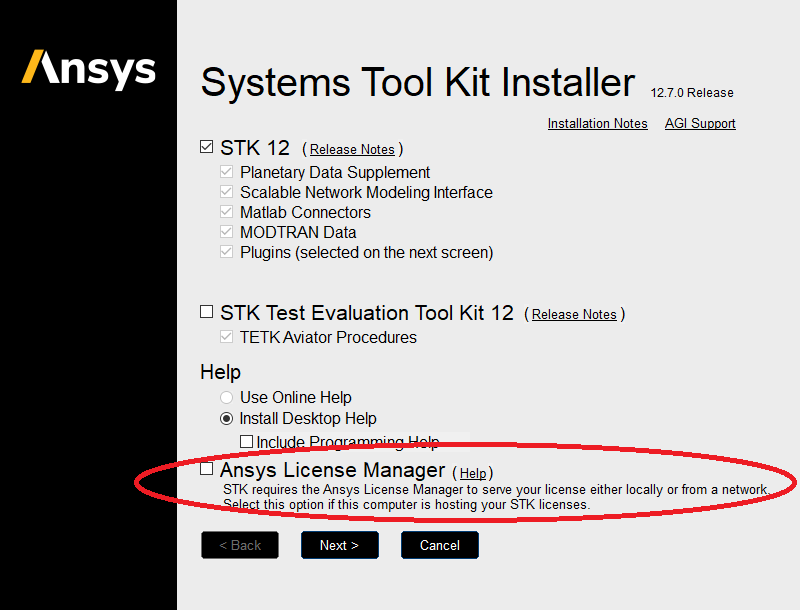This screenshot has height=610, width=800.
Task: Open Release Notes link beside STK 12
Action: (x=352, y=150)
